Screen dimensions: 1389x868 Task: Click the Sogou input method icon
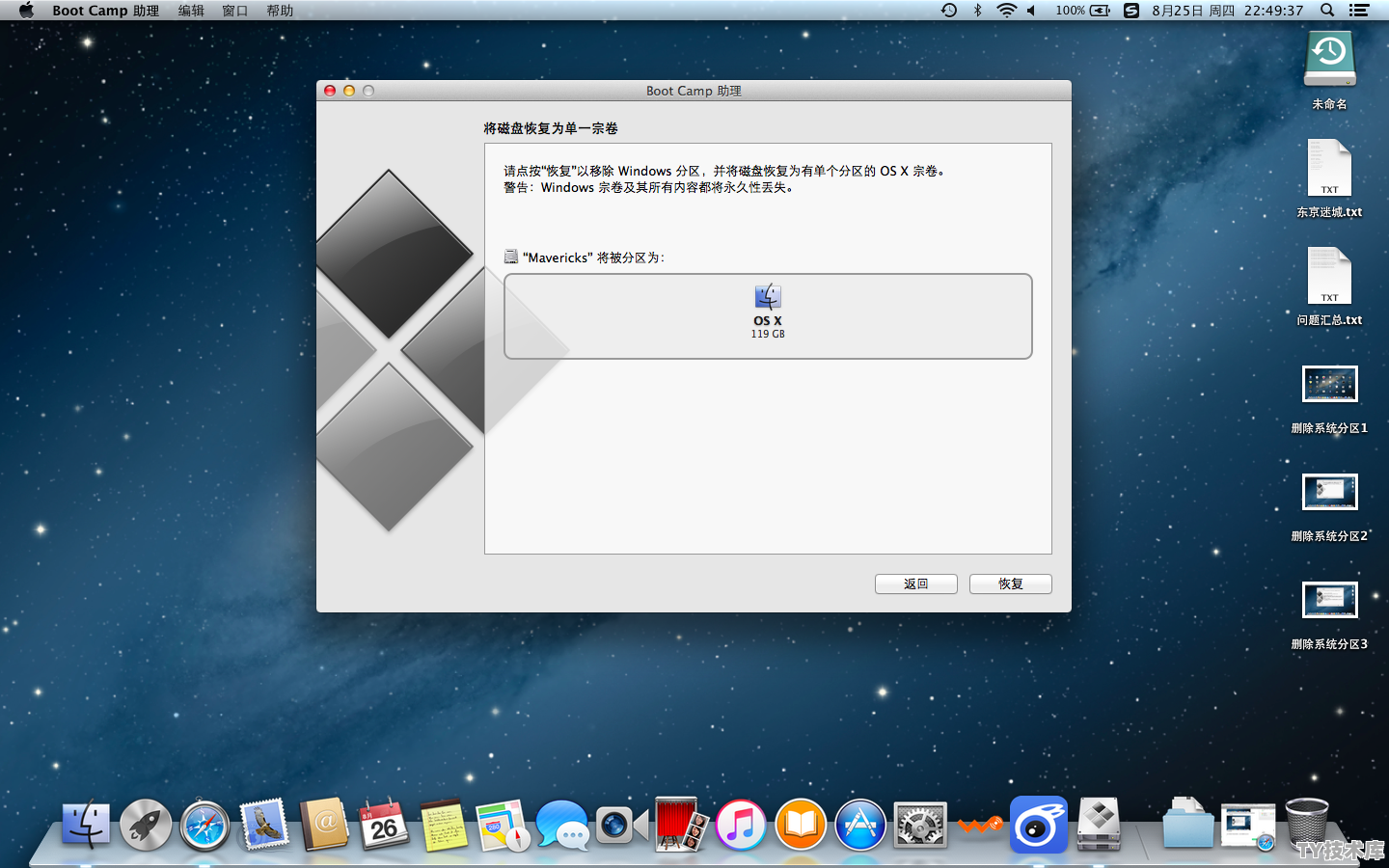[1131, 11]
